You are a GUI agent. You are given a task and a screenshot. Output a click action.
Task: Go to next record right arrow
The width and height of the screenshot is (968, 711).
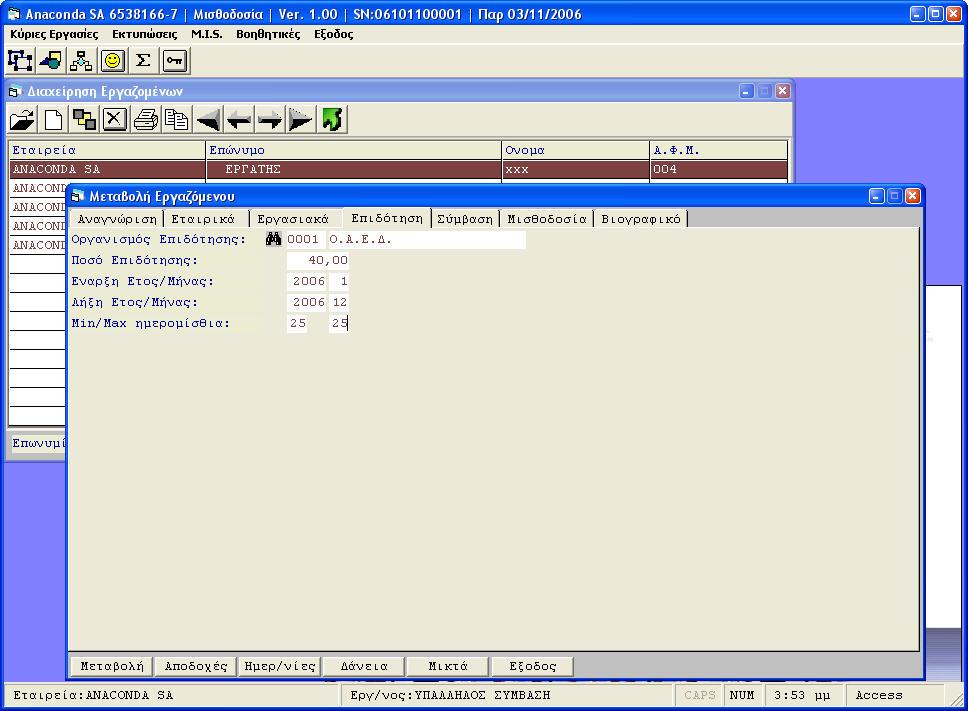click(x=270, y=119)
